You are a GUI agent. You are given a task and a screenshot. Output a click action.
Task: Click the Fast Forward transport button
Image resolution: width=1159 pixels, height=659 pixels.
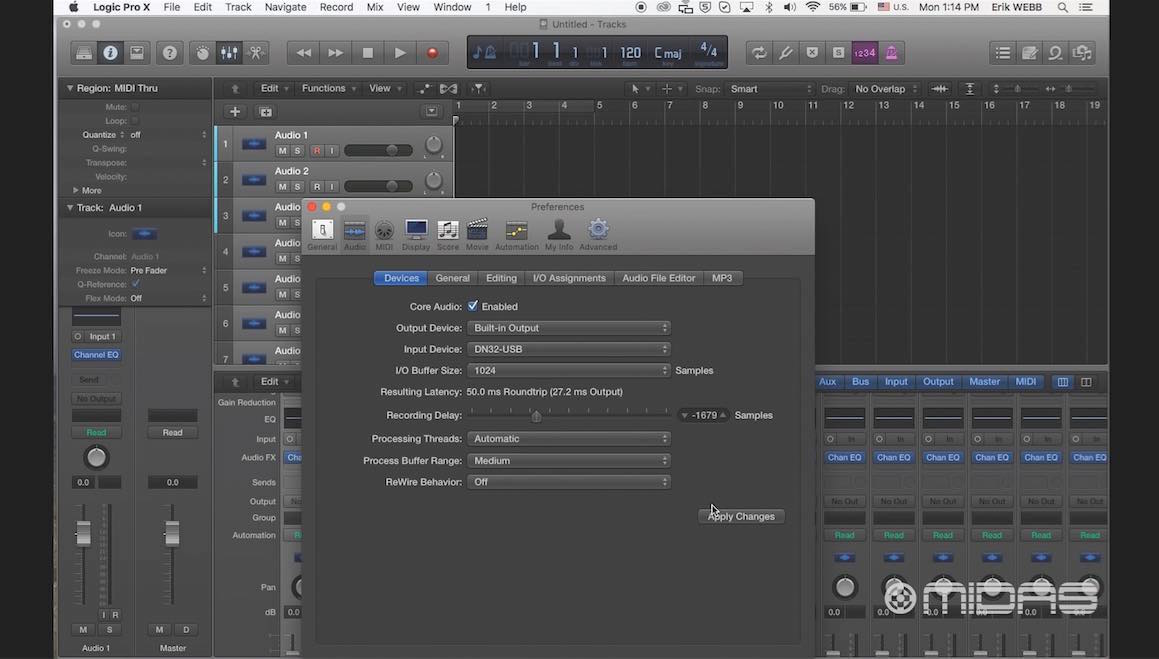tap(336, 52)
